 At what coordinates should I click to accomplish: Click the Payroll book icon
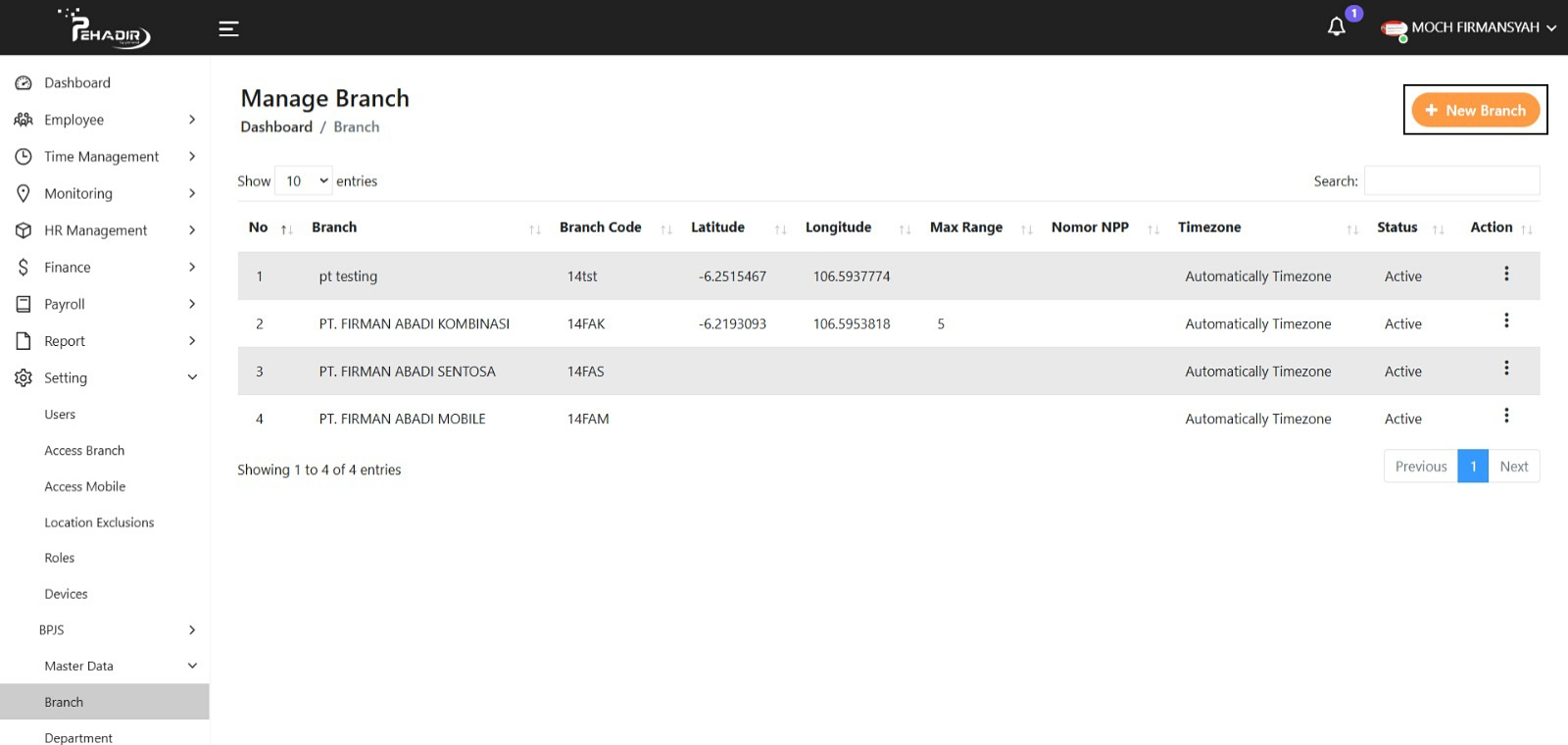click(24, 304)
